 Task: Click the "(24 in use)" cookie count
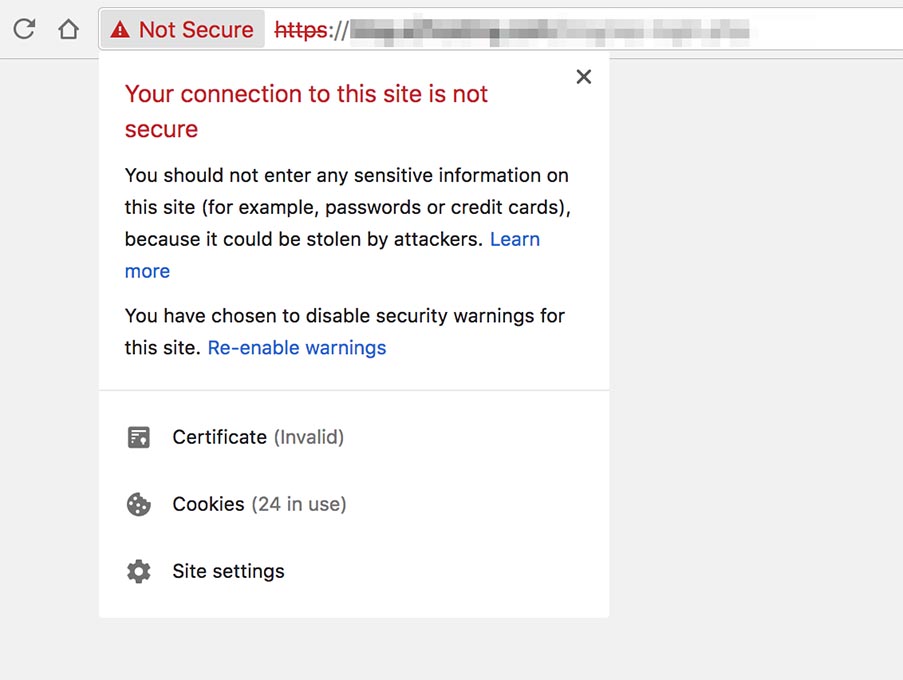point(299,504)
